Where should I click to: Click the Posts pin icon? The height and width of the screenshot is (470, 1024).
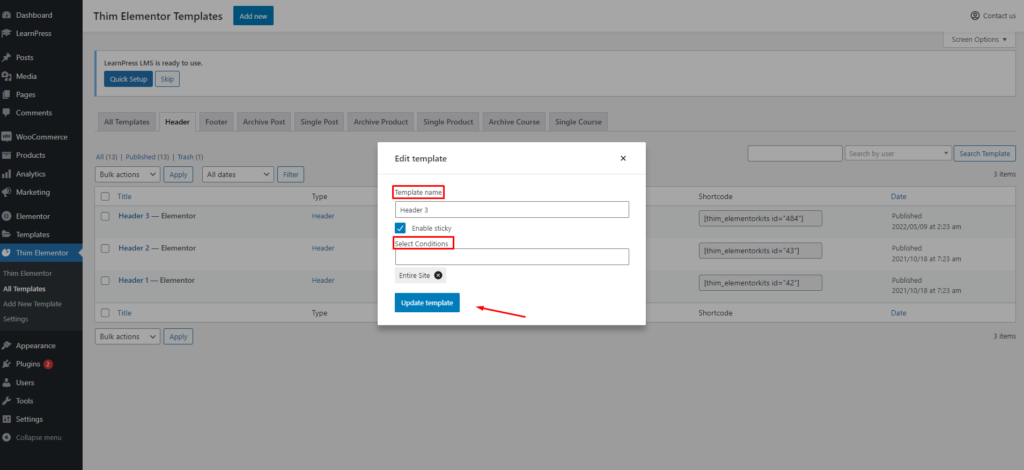click(x=7, y=57)
